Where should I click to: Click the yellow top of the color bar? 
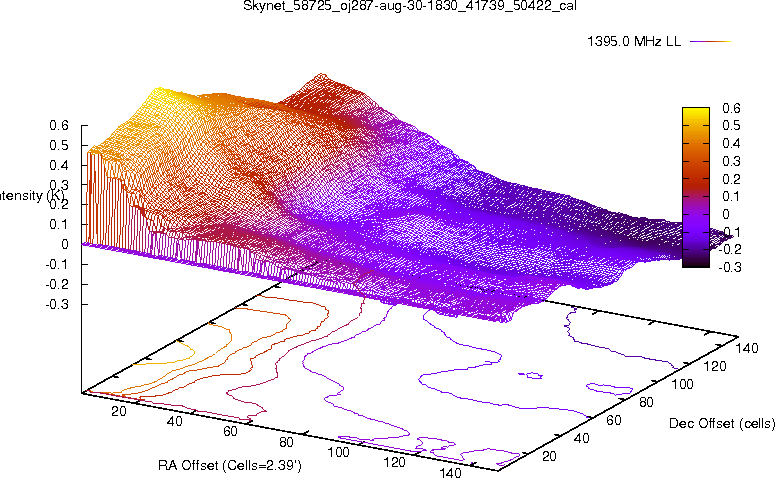695,111
